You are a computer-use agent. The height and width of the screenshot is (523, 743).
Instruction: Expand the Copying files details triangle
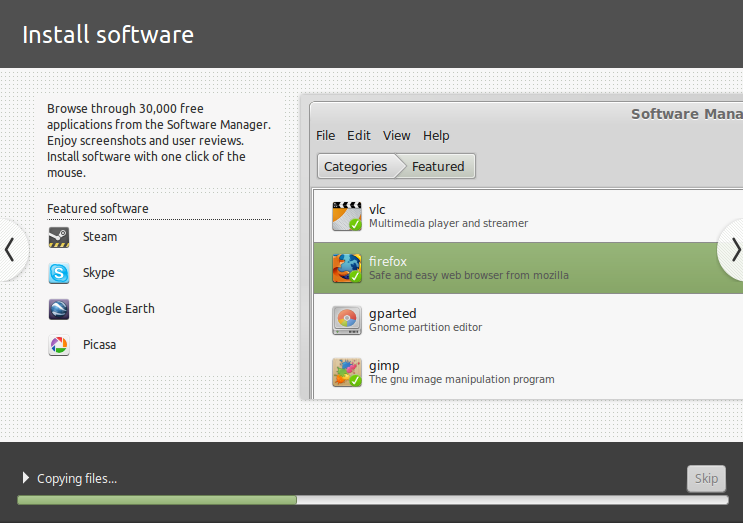point(26,478)
